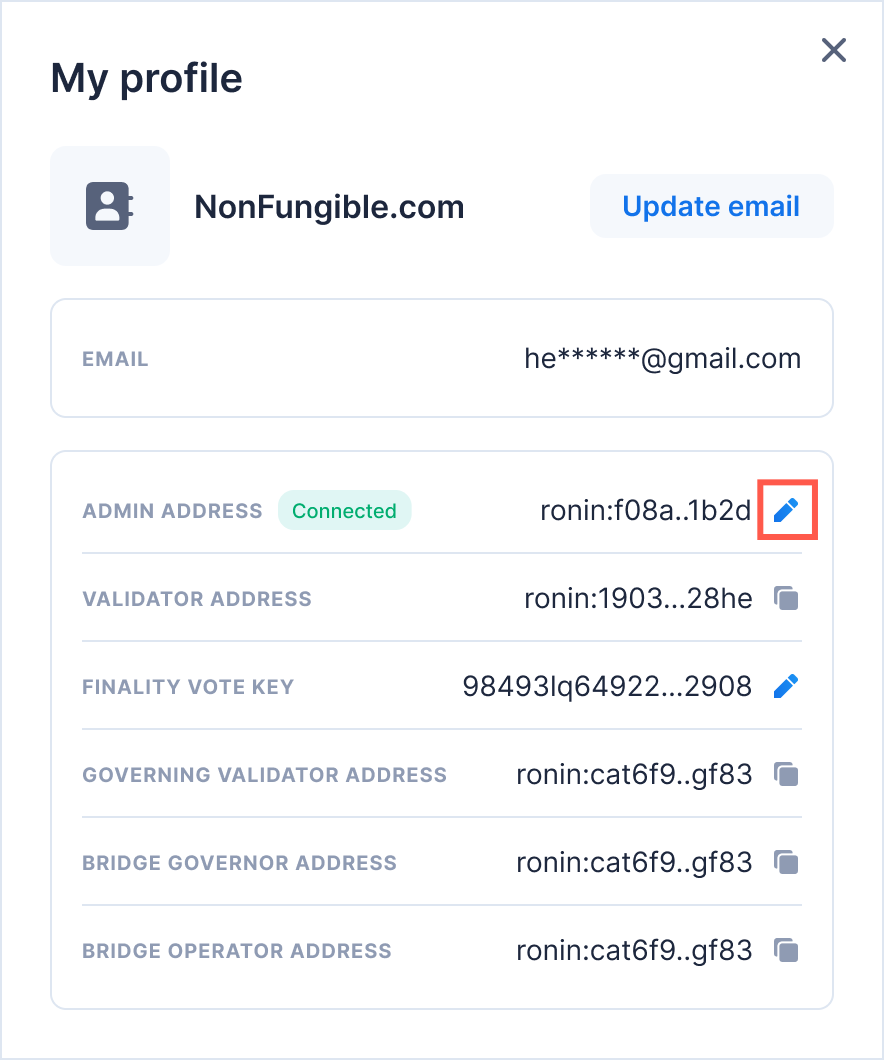Edit the admin address with pencil icon
884x1060 pixels.
coord(788,511)
